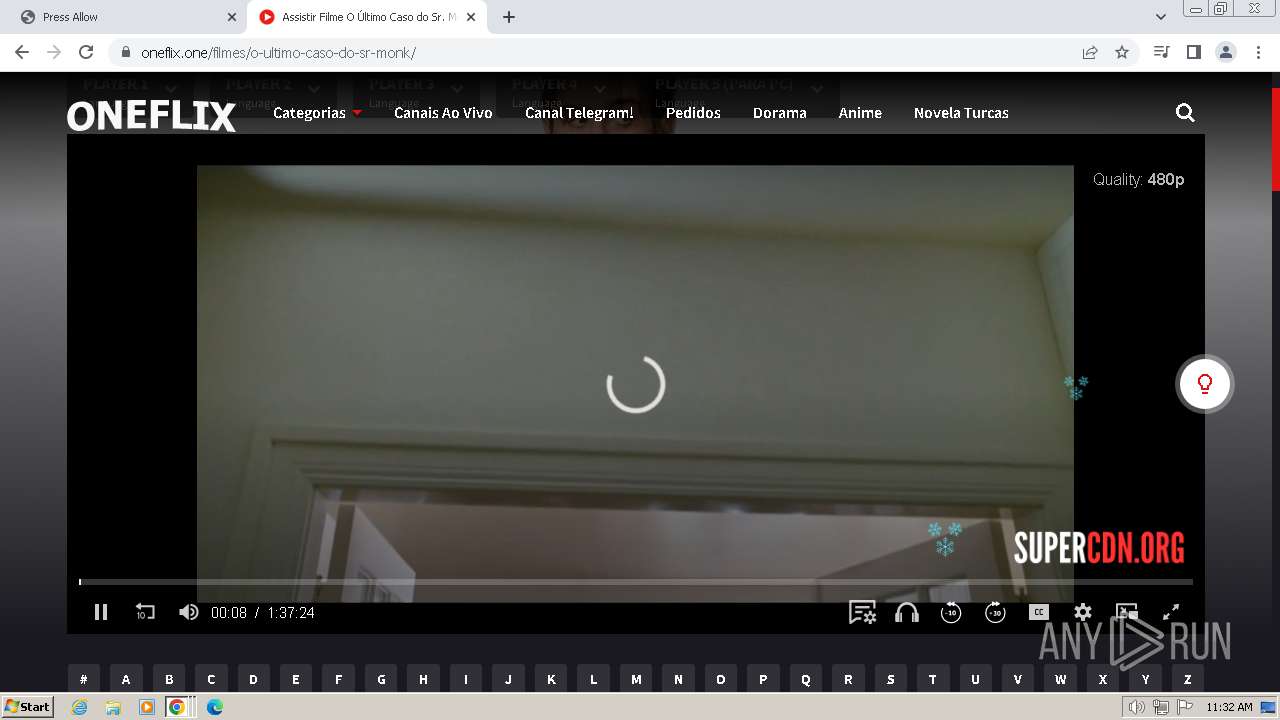The image size is (1280, 720).
Task: Filter titles by letter A
Action: coord(126,679)
